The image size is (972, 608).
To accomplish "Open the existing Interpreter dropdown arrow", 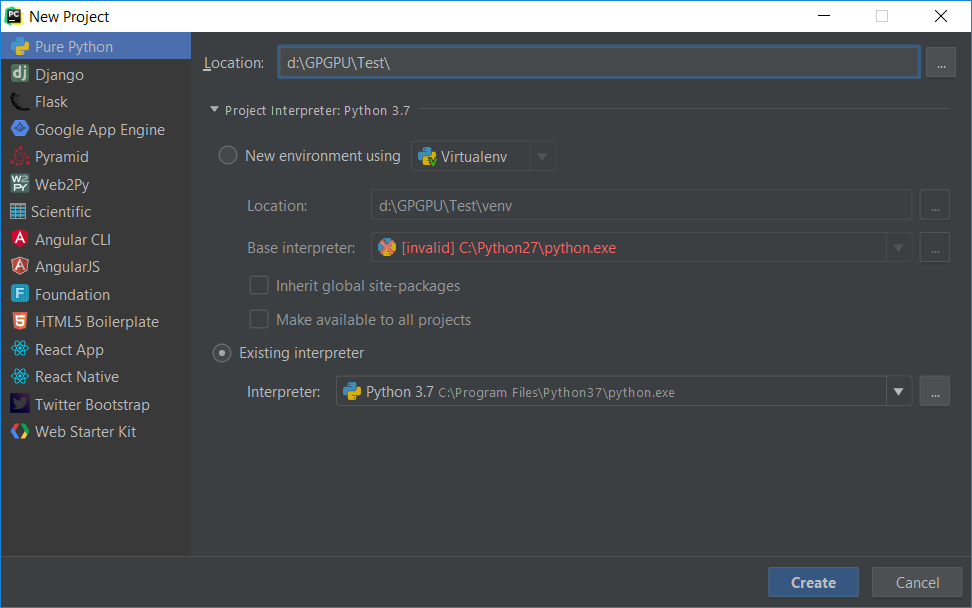I will click(x=898, y=392).
